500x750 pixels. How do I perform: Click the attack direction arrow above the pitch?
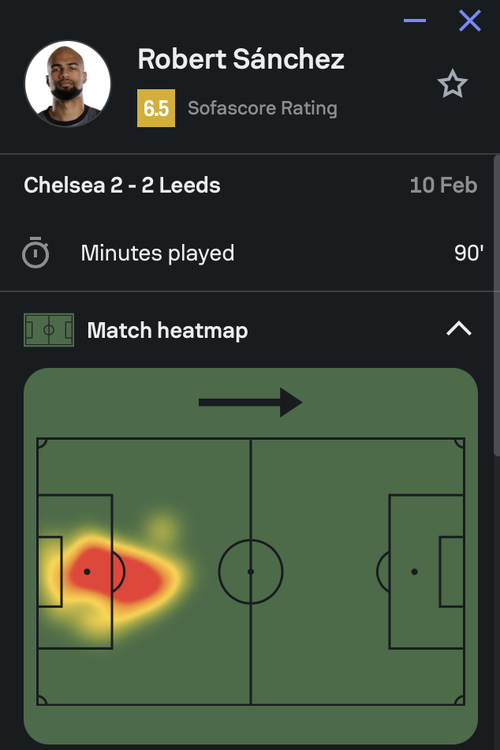click(x=250, y=402)
